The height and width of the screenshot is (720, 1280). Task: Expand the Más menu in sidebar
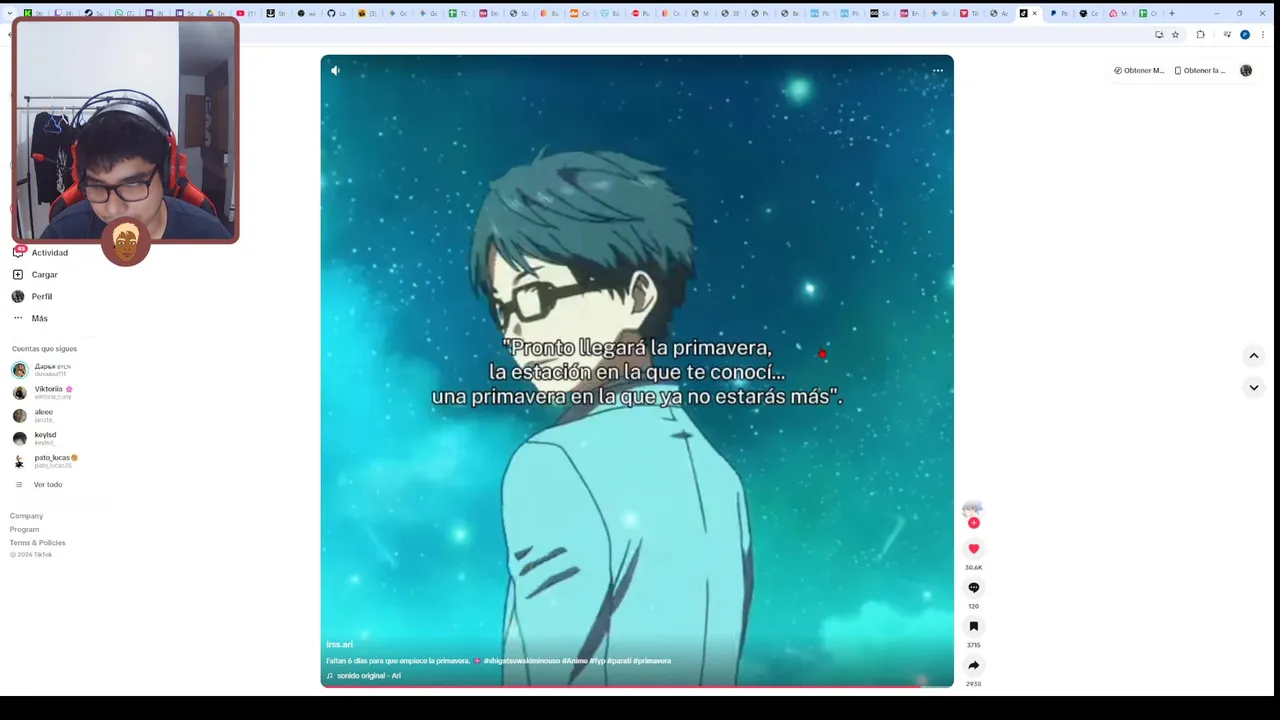(x=39, y=318)
